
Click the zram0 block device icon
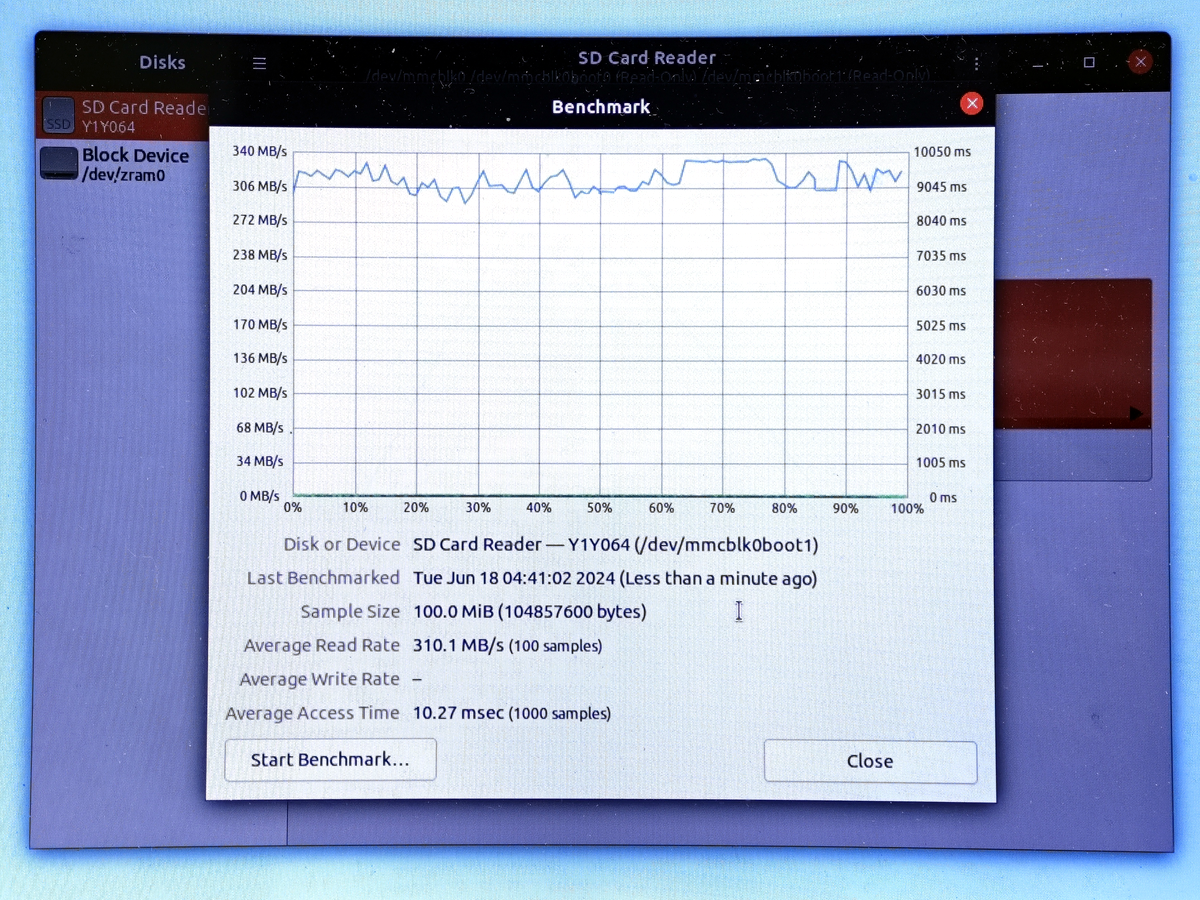coord(59,163)
